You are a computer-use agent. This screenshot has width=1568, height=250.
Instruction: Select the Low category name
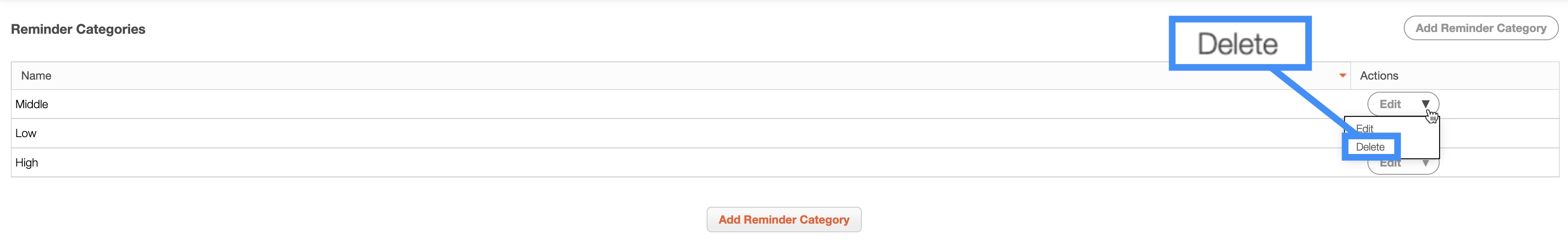26,134
